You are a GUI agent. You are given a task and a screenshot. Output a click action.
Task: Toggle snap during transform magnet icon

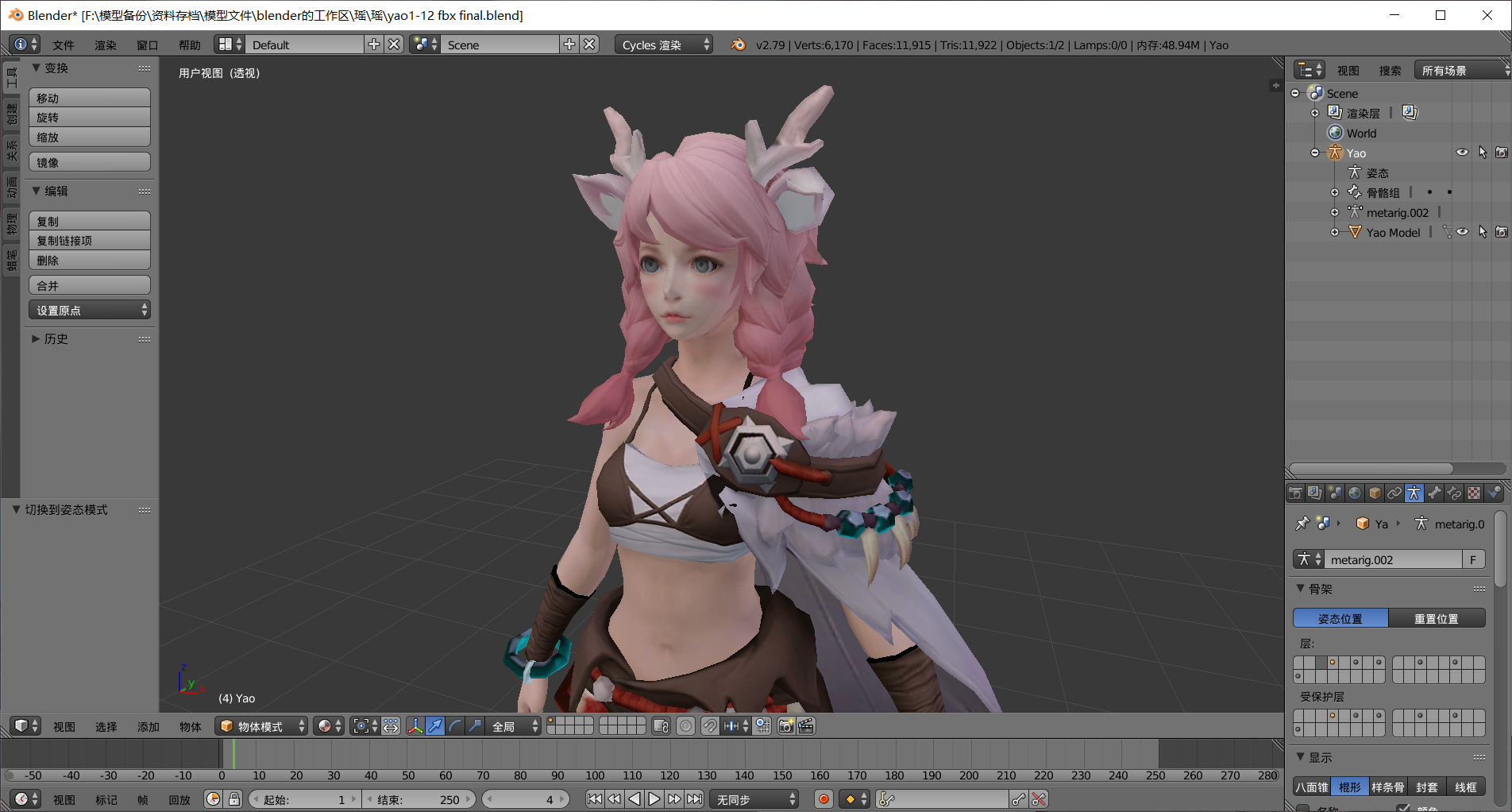[710, 726]
